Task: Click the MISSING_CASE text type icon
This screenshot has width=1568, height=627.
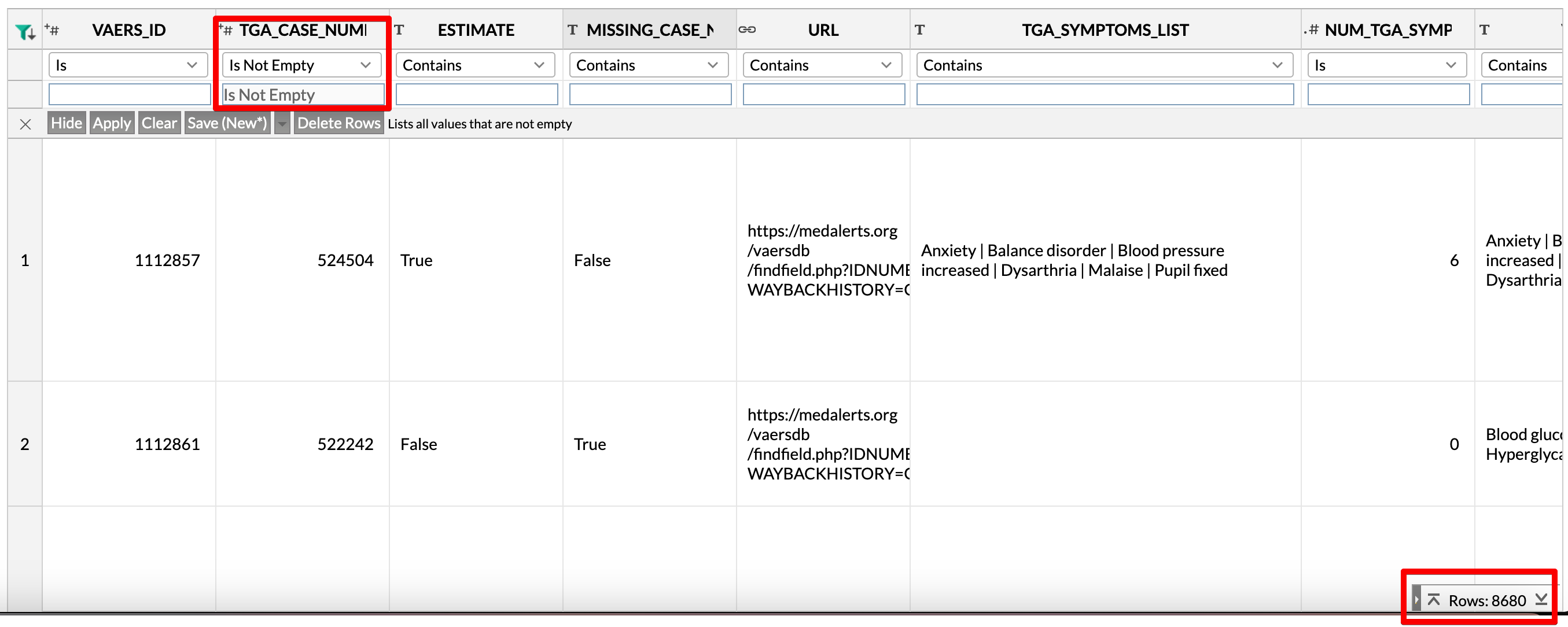Action: click(x=572, y=30)
